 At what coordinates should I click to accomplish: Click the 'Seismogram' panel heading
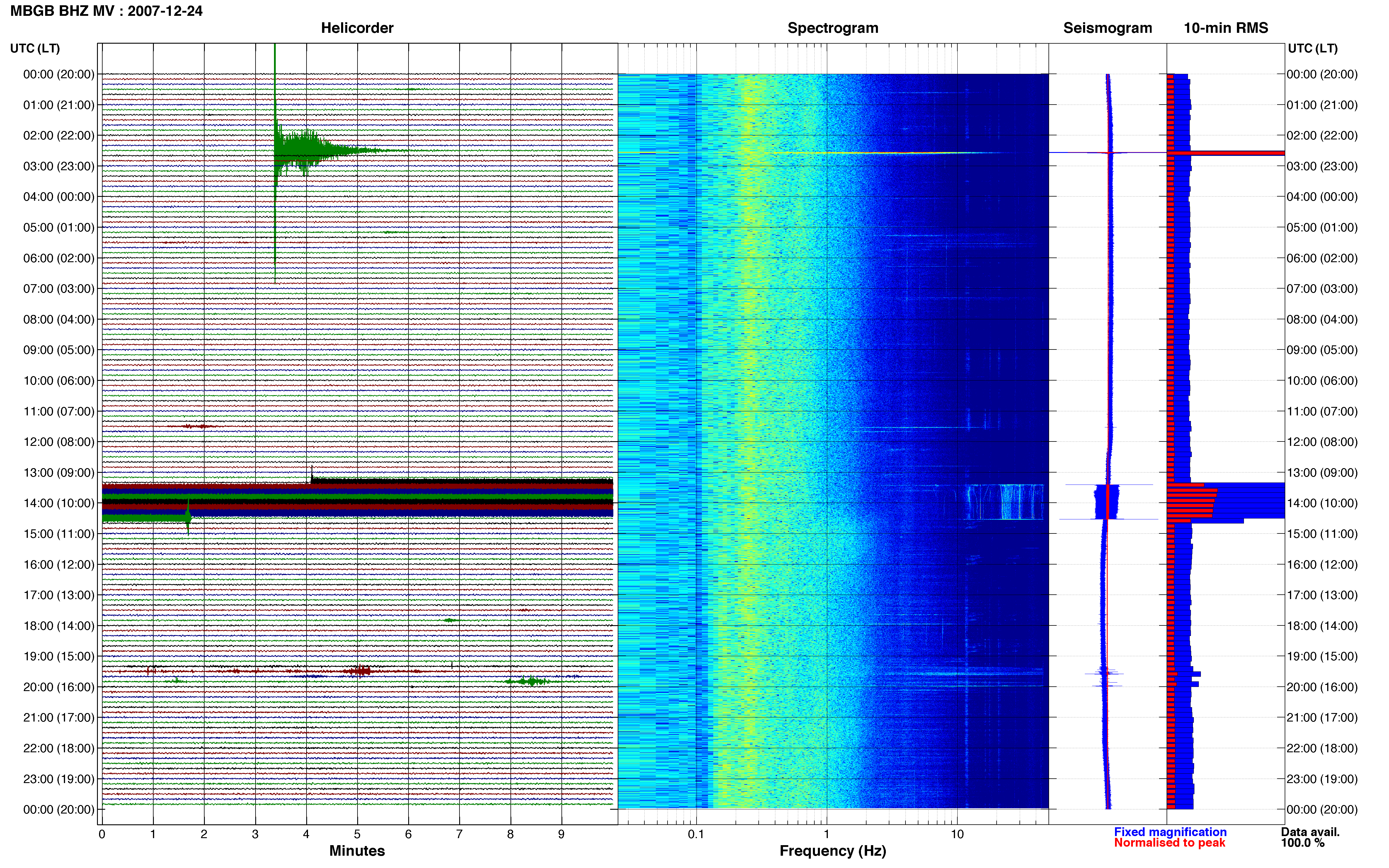click(1108, 28)
